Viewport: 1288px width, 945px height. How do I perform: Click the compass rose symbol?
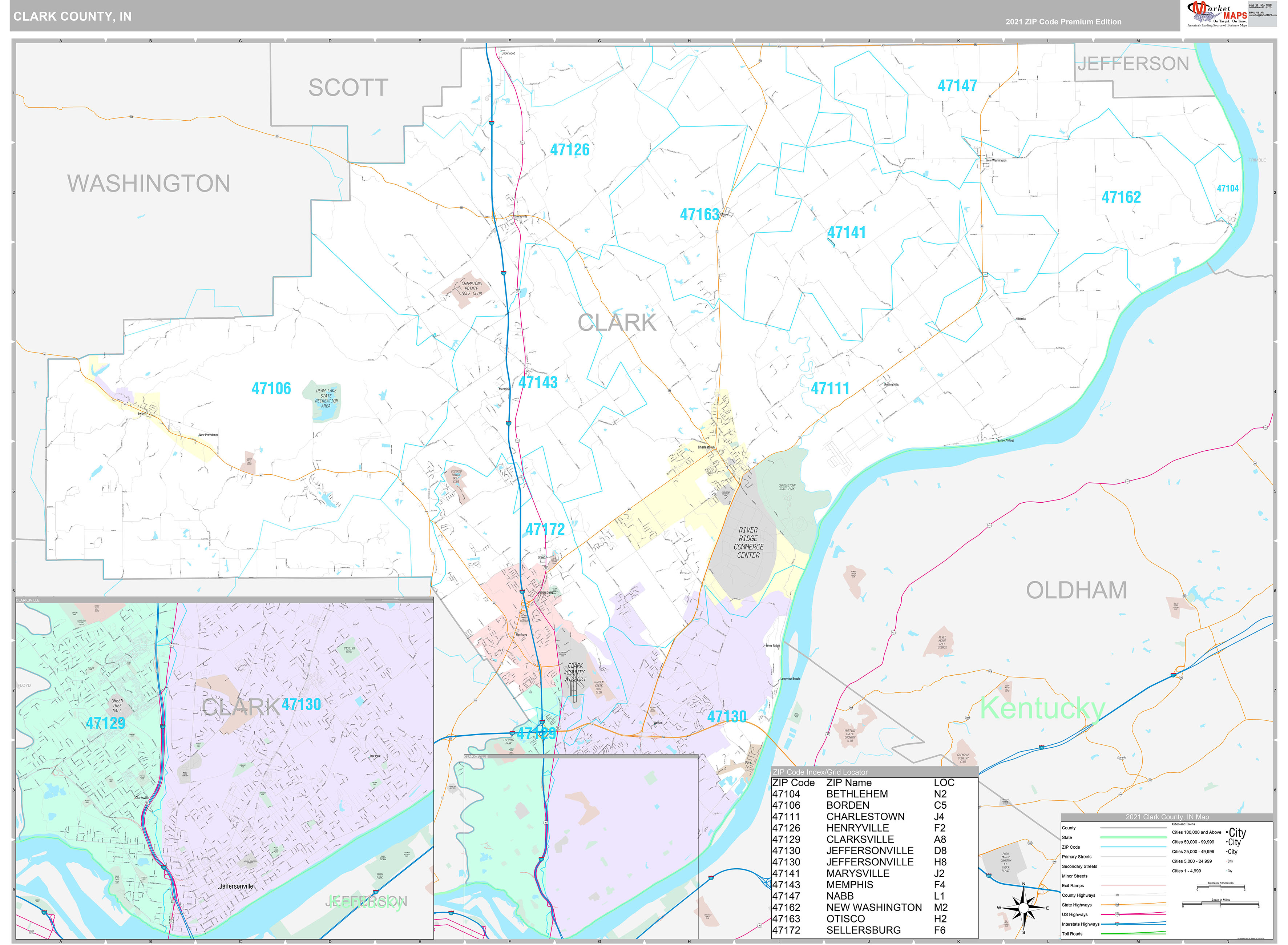[1023, 908]
